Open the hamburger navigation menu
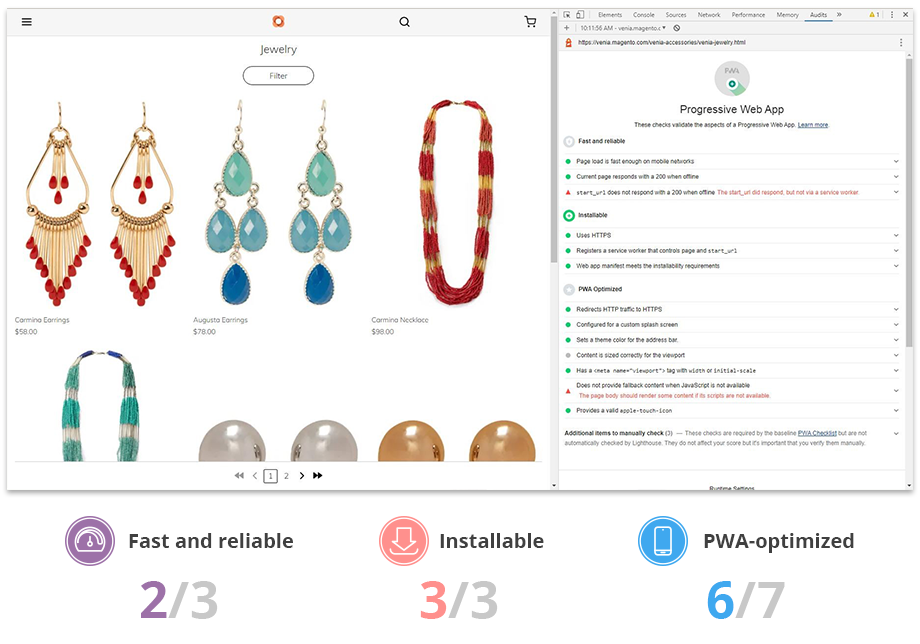The height and width of the screenshot is (644, 920). tap(26, 22)
